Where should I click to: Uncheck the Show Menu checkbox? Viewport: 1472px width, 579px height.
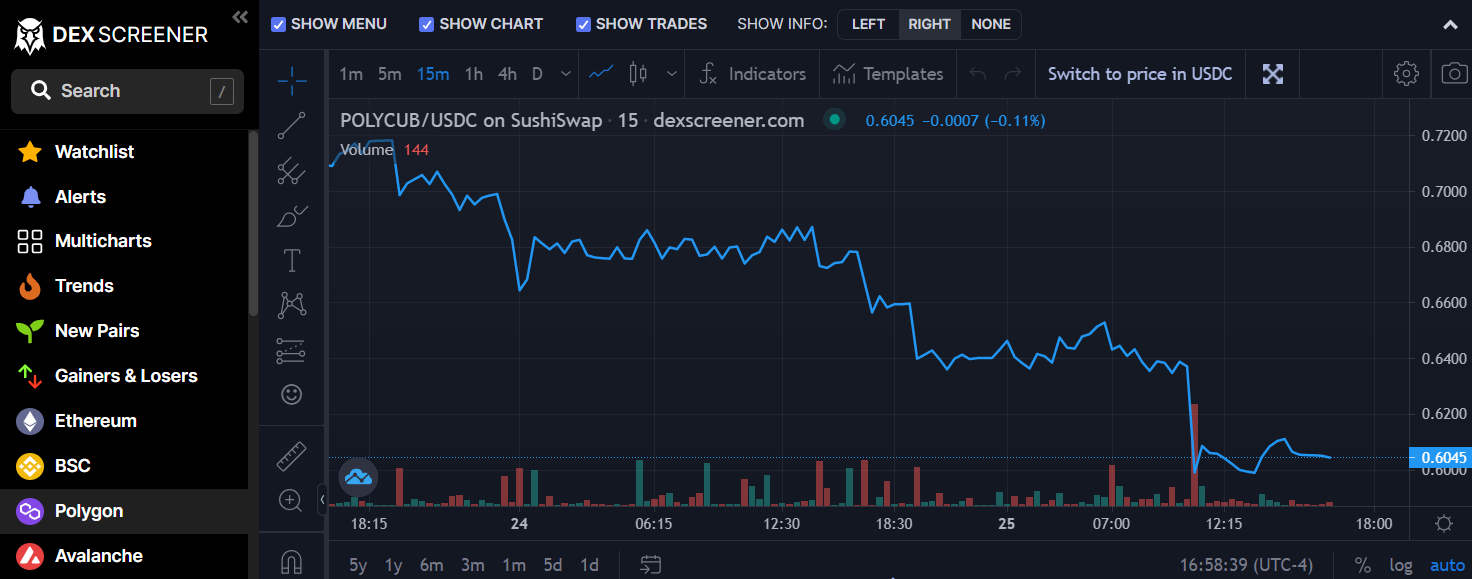point(279,24)
